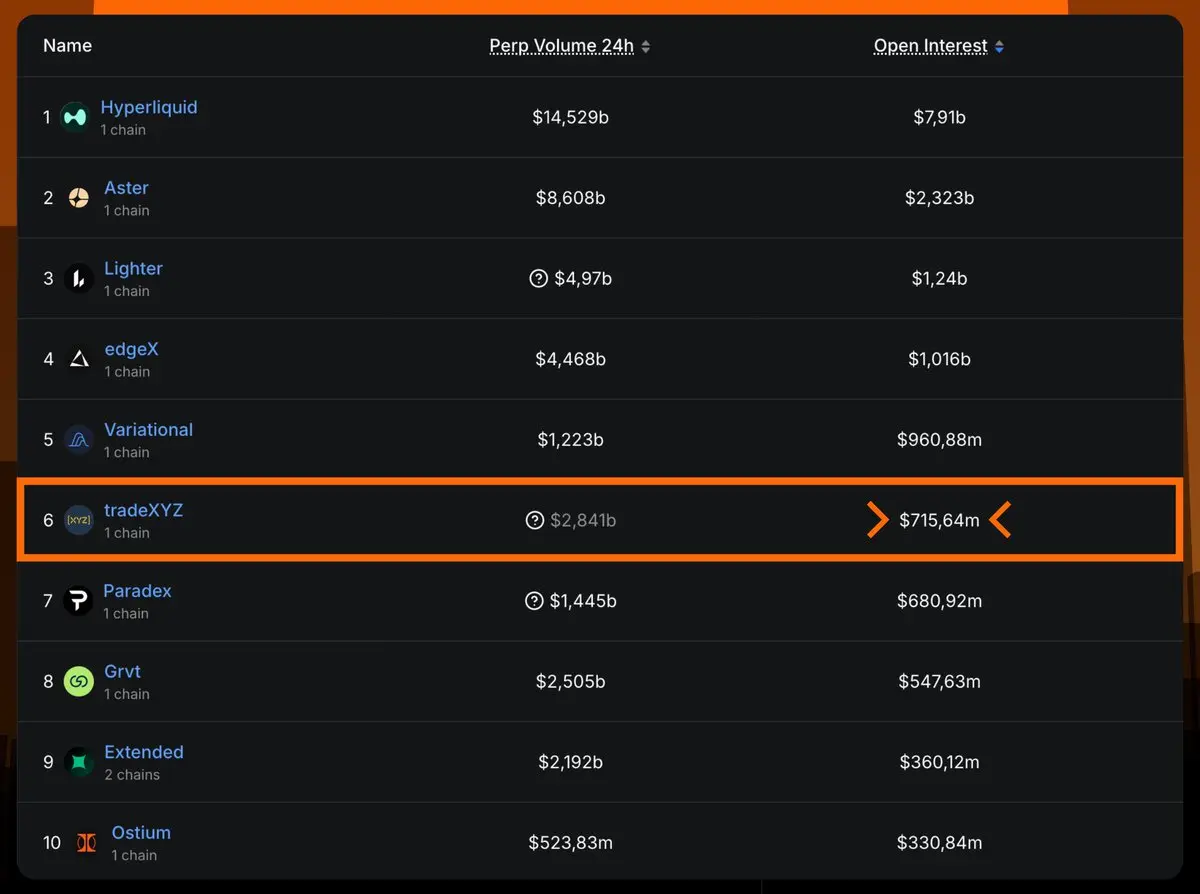The height and width of the screenshot is (894, 1200).
Task: Click the Grvt green logo icon
Action: [x=79, y=682]
